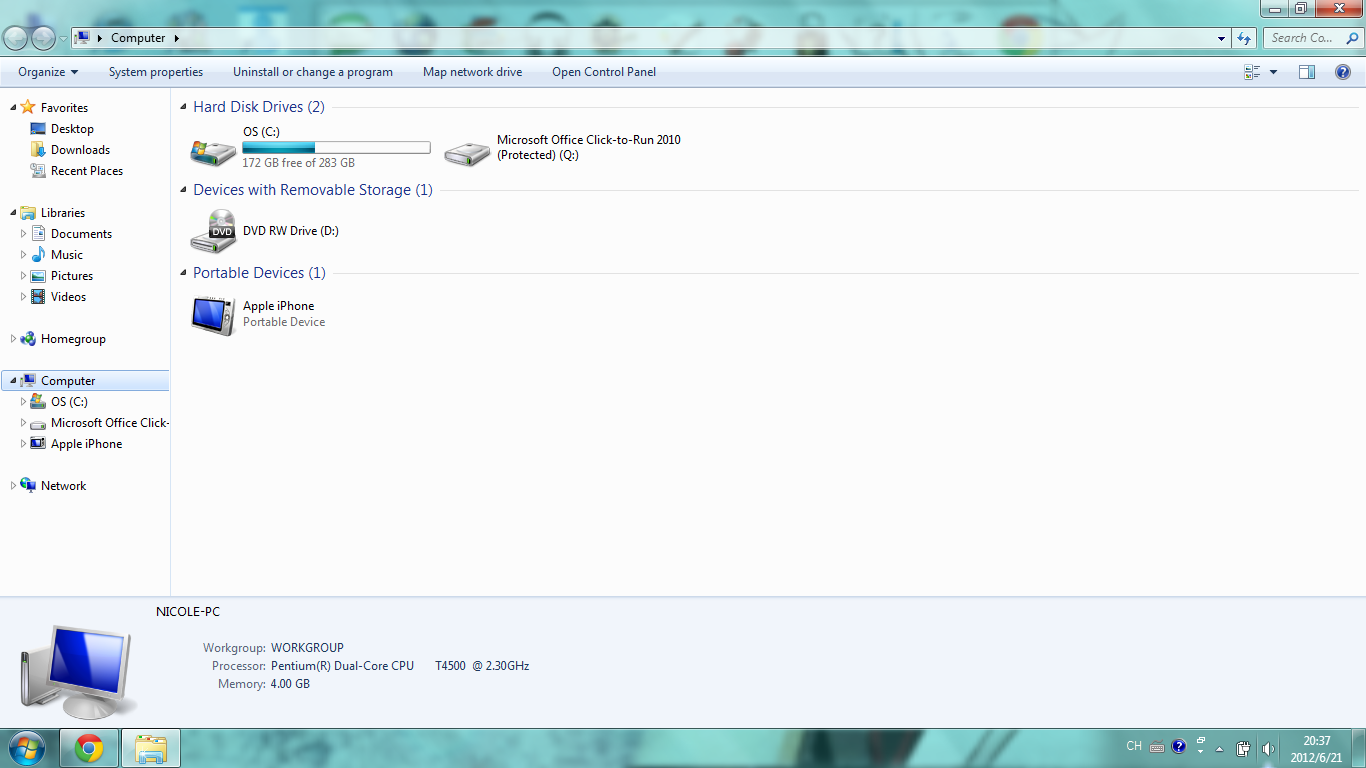Click the Forward navigation arrow button
1366x768 pixels.
click(43, 38)
